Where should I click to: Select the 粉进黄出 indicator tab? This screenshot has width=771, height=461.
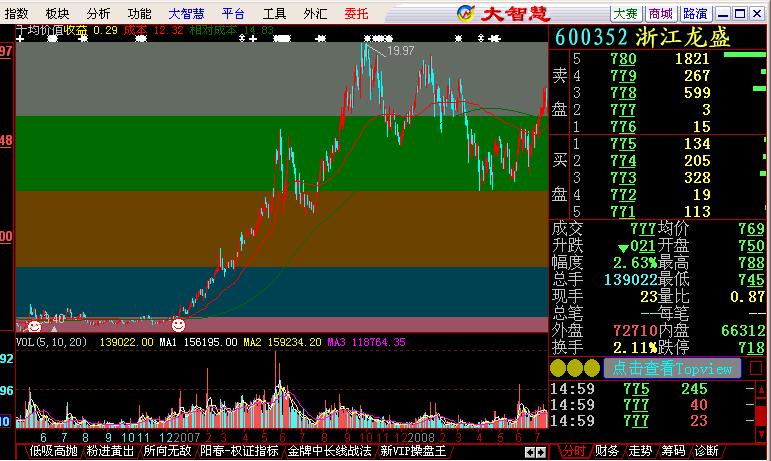(110, 451)
